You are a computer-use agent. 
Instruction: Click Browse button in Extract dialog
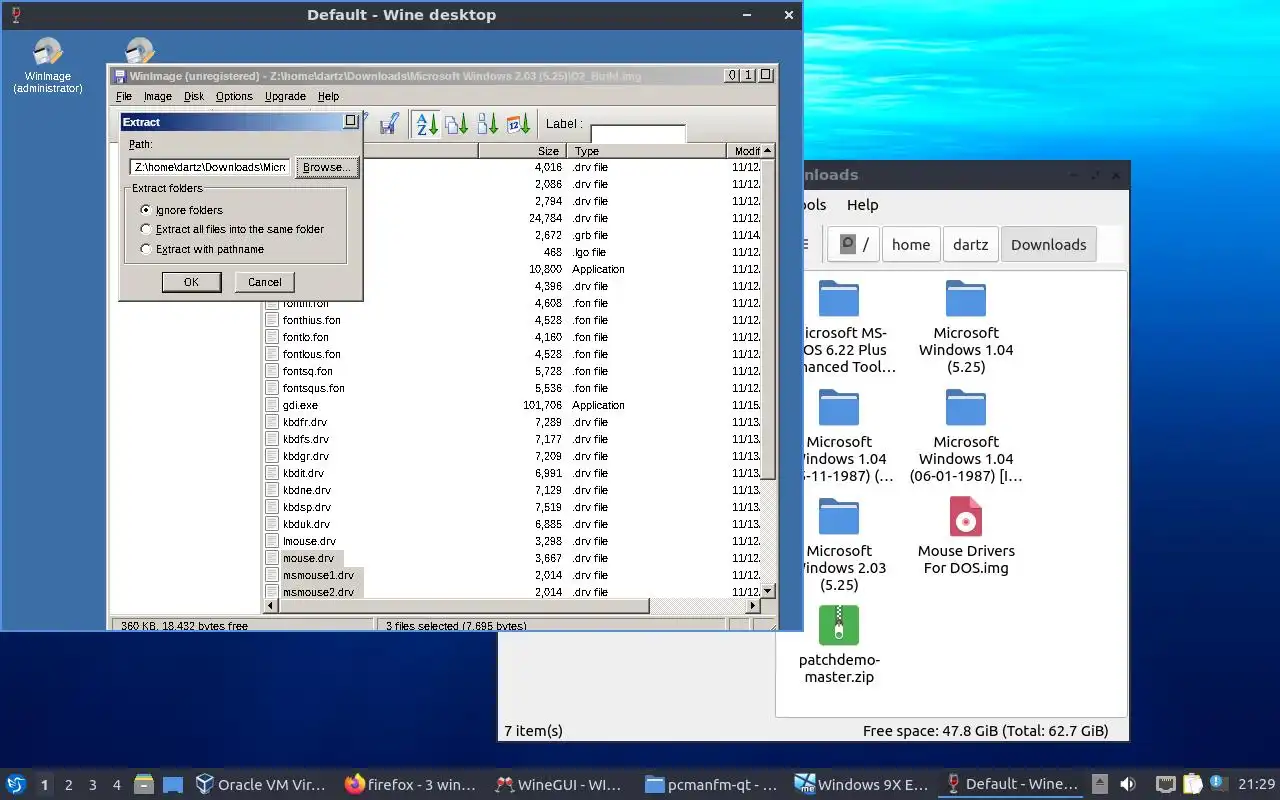point(326,167)
